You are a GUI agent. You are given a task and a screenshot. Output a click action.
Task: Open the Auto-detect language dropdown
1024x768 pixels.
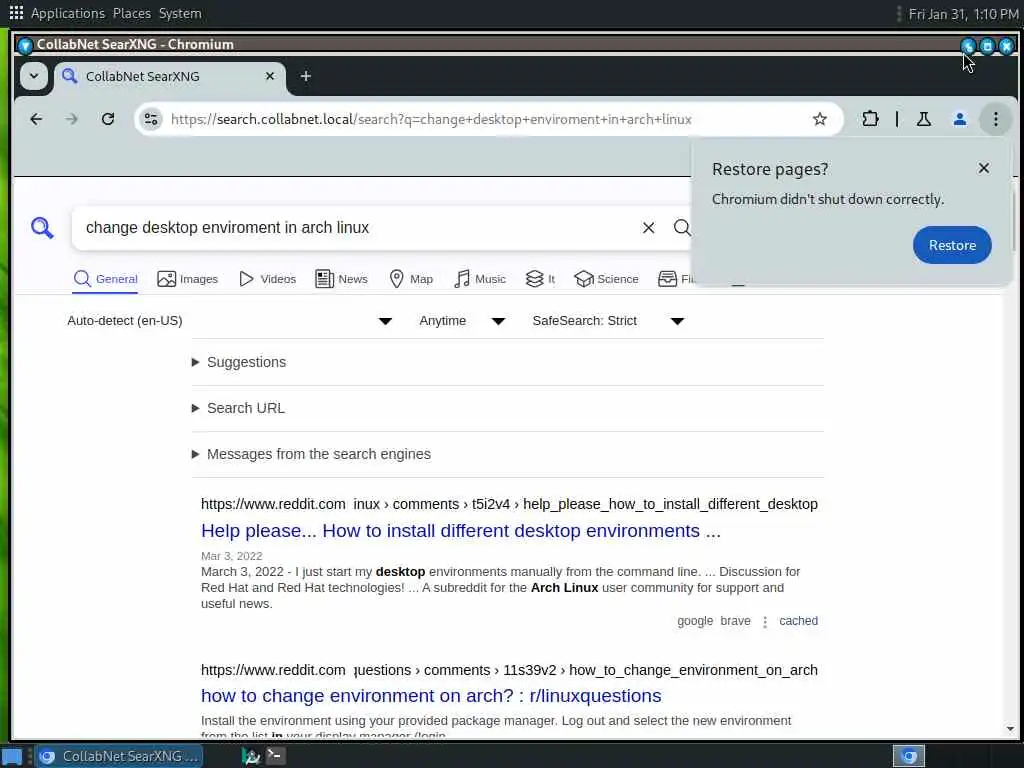point(229,321)
